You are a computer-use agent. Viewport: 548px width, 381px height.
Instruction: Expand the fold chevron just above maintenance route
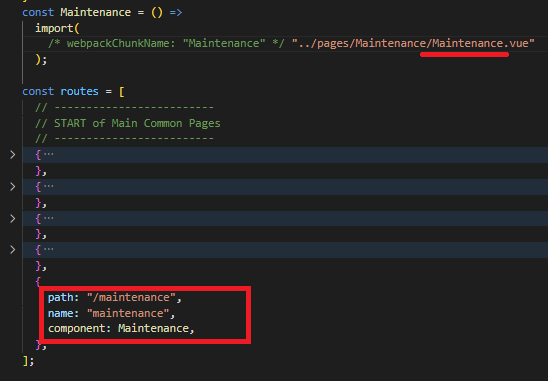point(13,250)
